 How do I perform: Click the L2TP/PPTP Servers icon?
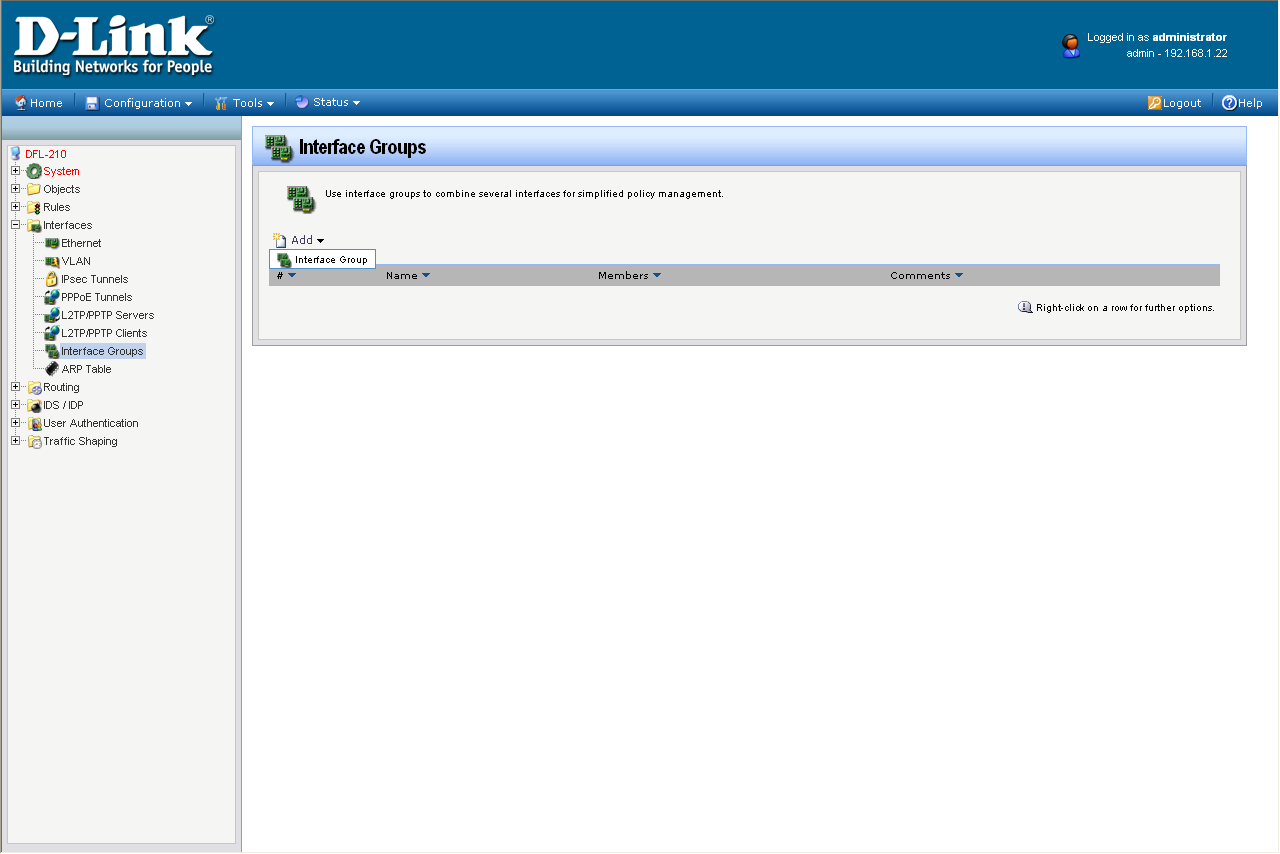pos(52,316)
